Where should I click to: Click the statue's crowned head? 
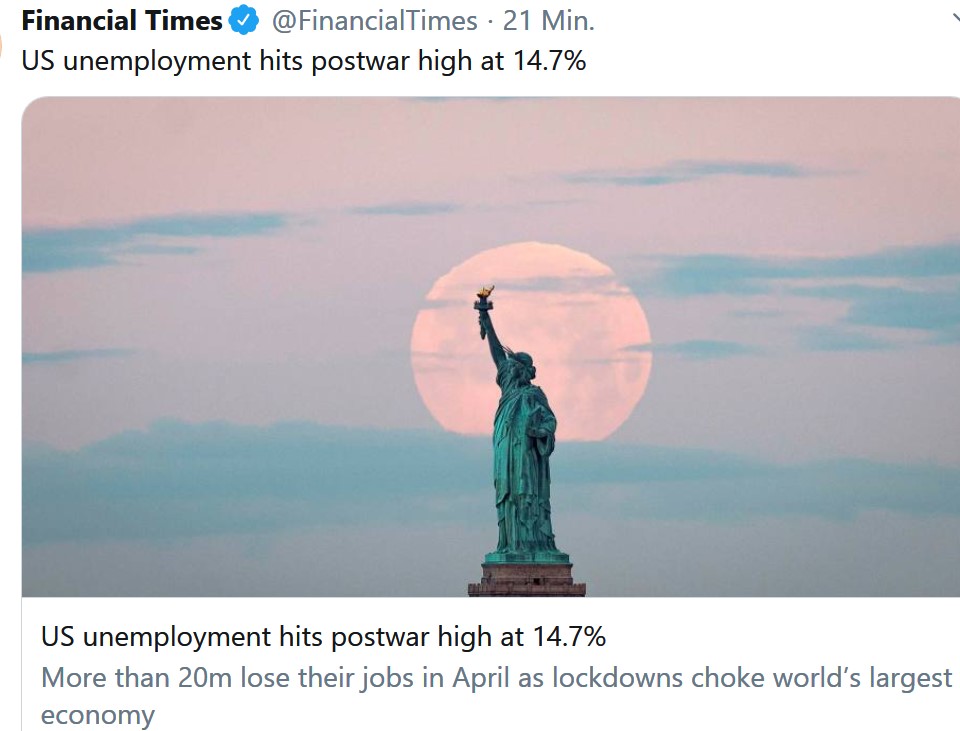click(520, 361)
